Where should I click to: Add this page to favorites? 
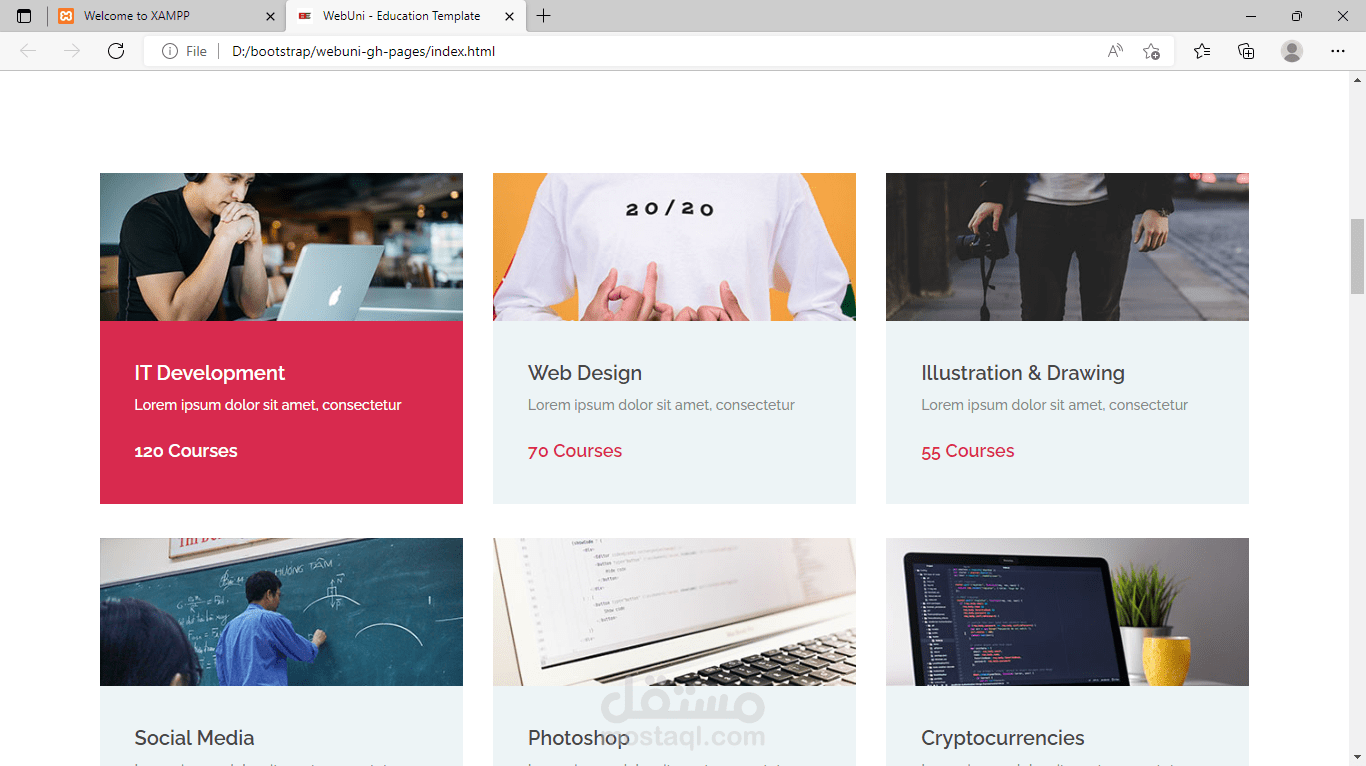(1151, 51)
